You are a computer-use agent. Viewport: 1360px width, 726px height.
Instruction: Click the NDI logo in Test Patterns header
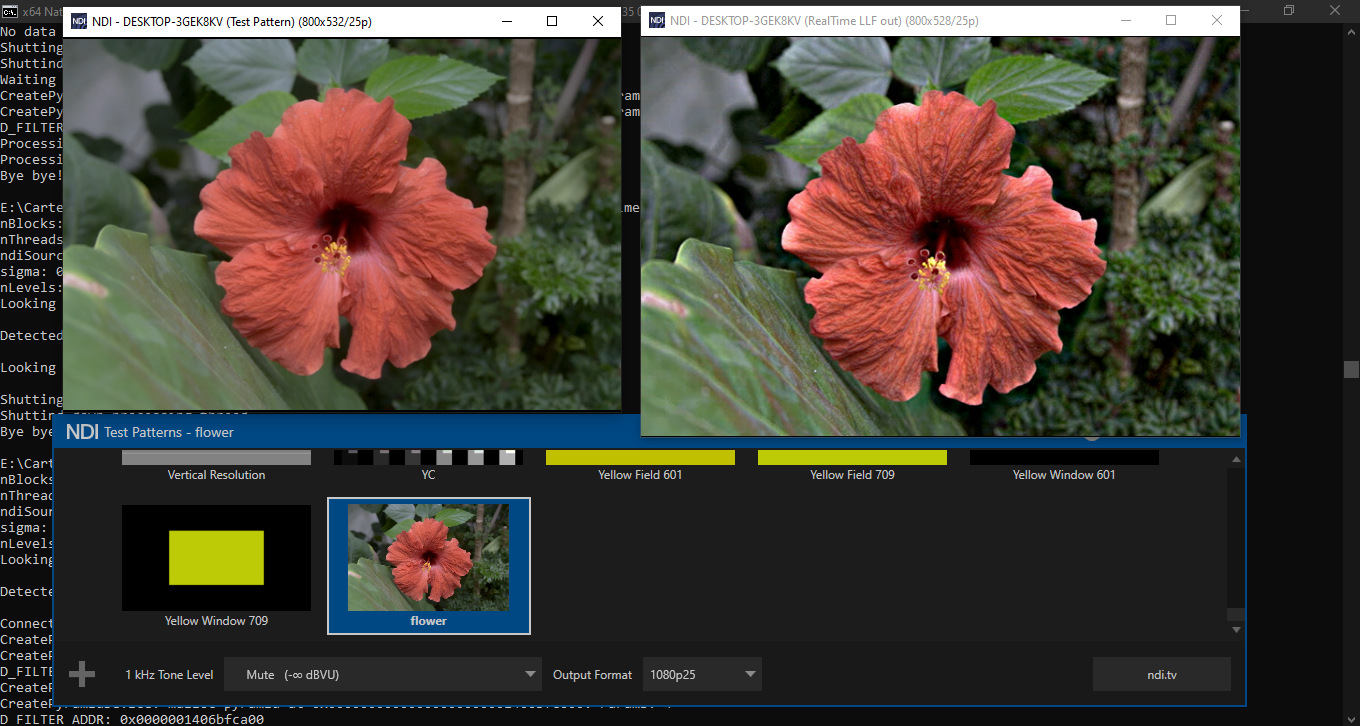(82, 432)
